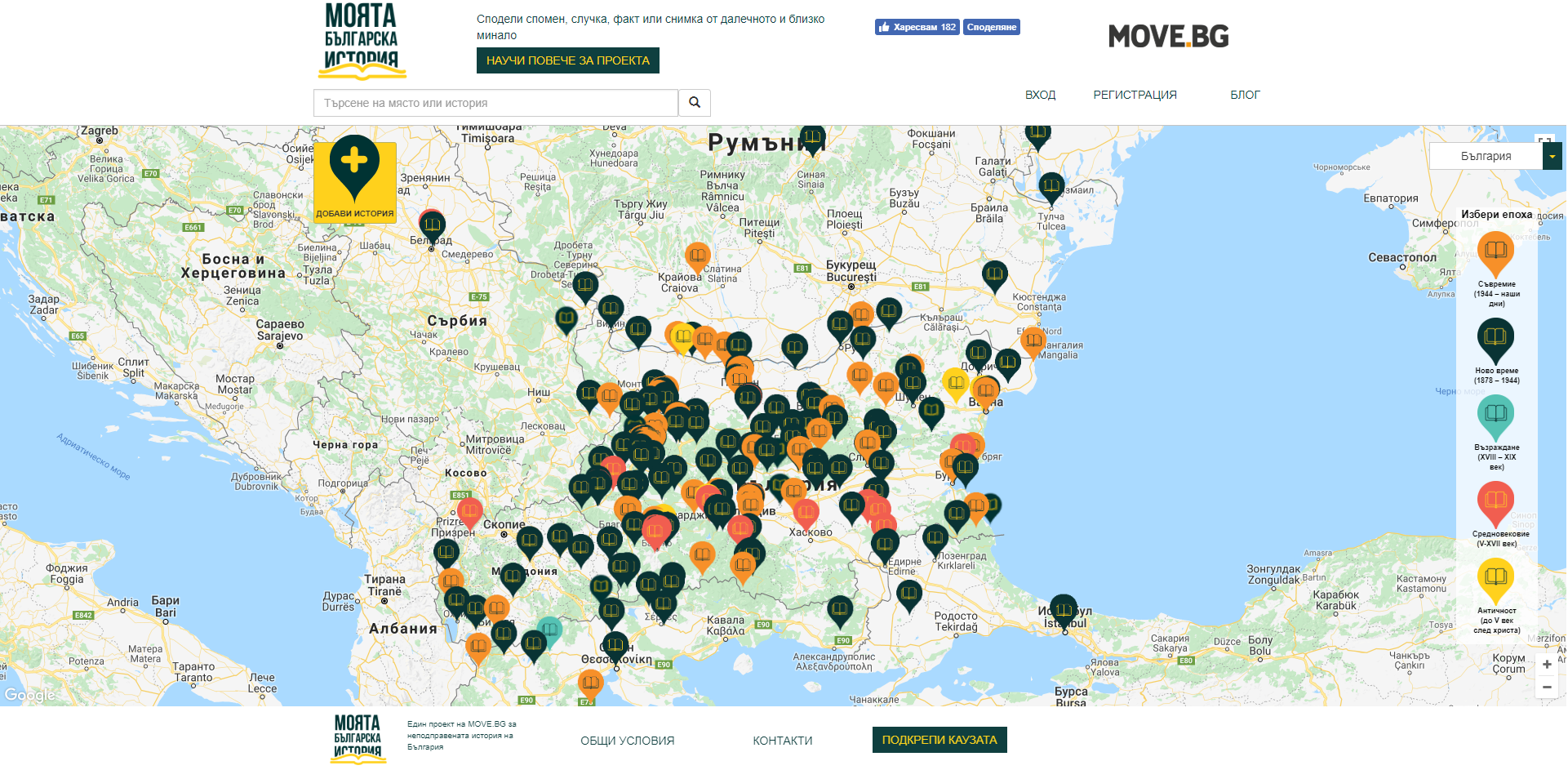This screenshot has height=770, width=1568.
Task: Open the orange pin near Mangalia
Action: tap(1033, 343)
